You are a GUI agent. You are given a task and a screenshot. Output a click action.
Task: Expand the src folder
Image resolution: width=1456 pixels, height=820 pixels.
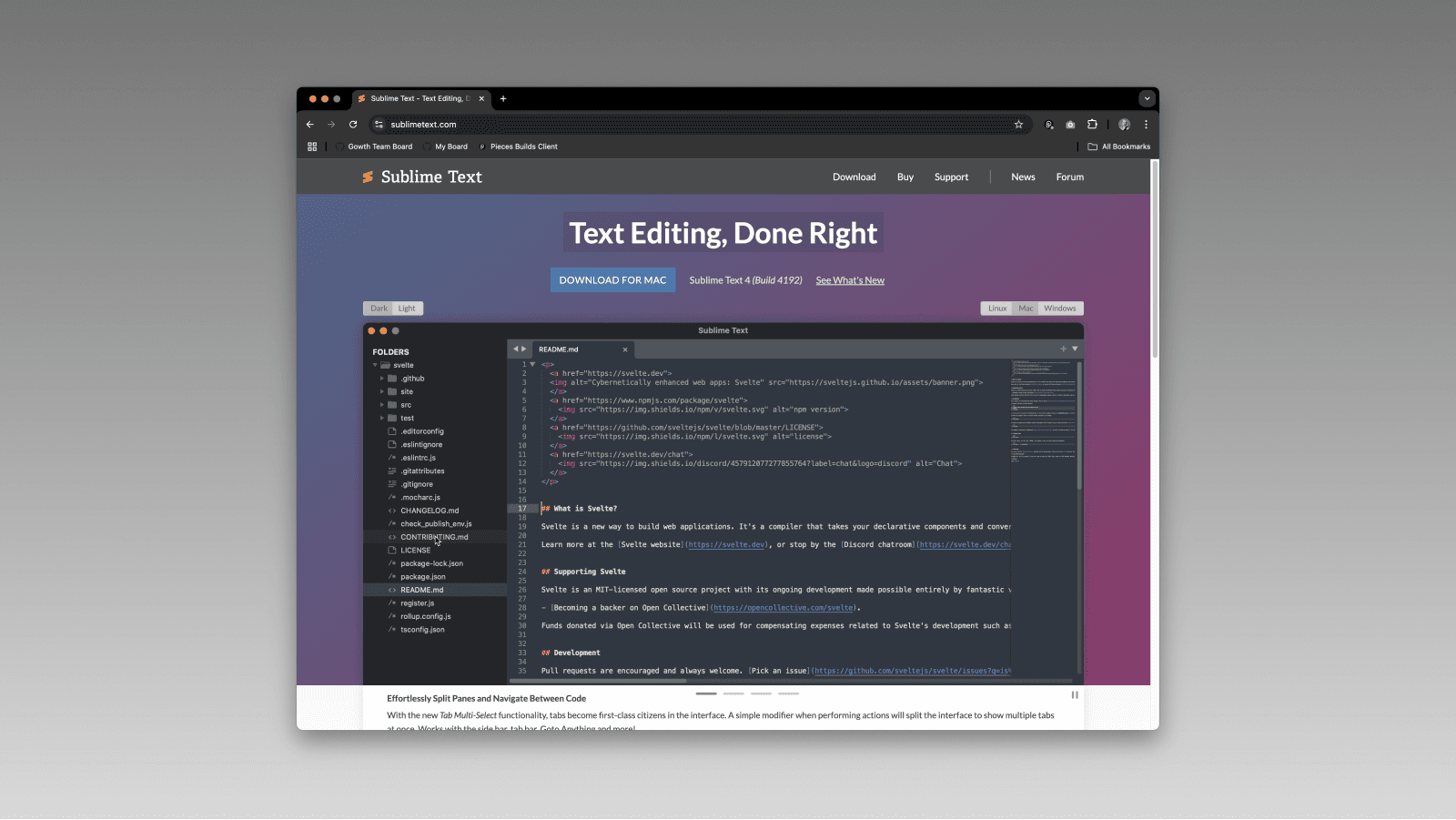click(x=382, y=405)
